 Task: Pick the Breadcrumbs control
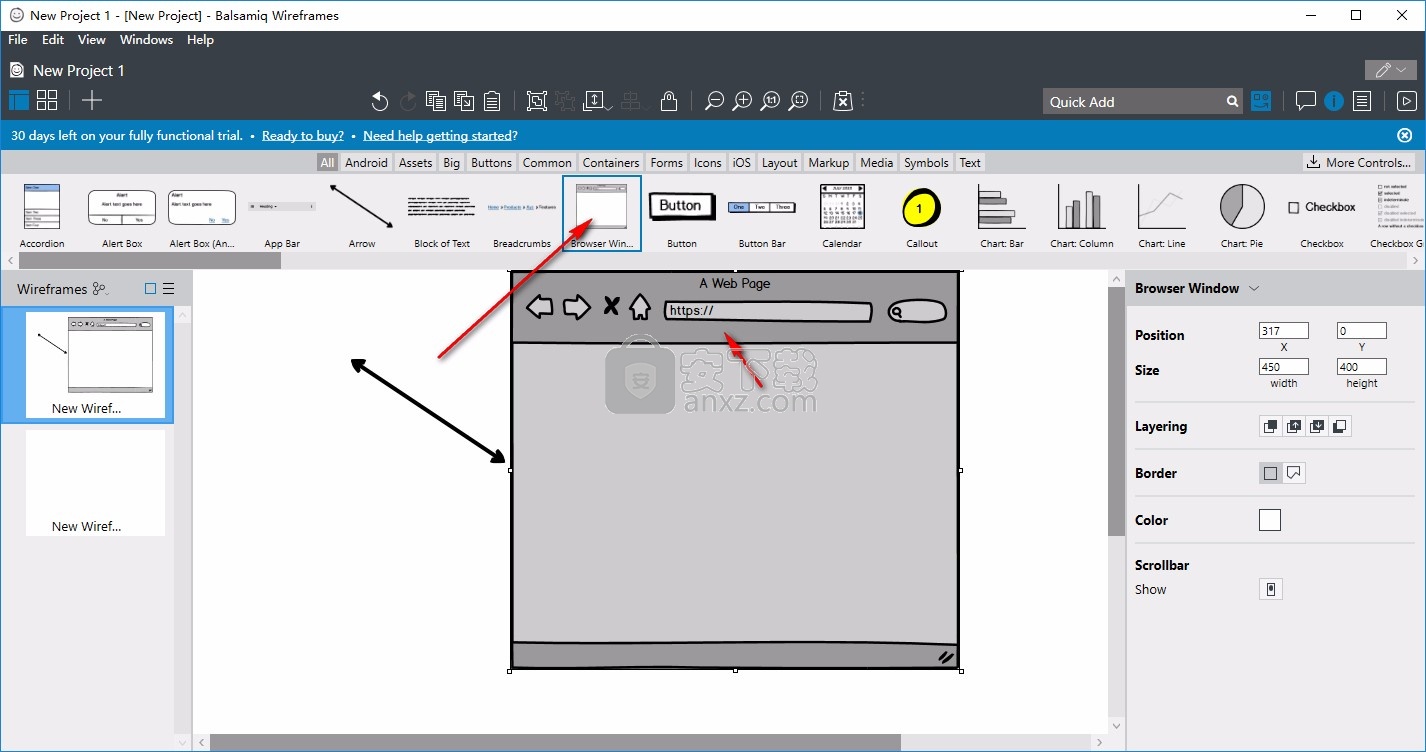point(522,215)
